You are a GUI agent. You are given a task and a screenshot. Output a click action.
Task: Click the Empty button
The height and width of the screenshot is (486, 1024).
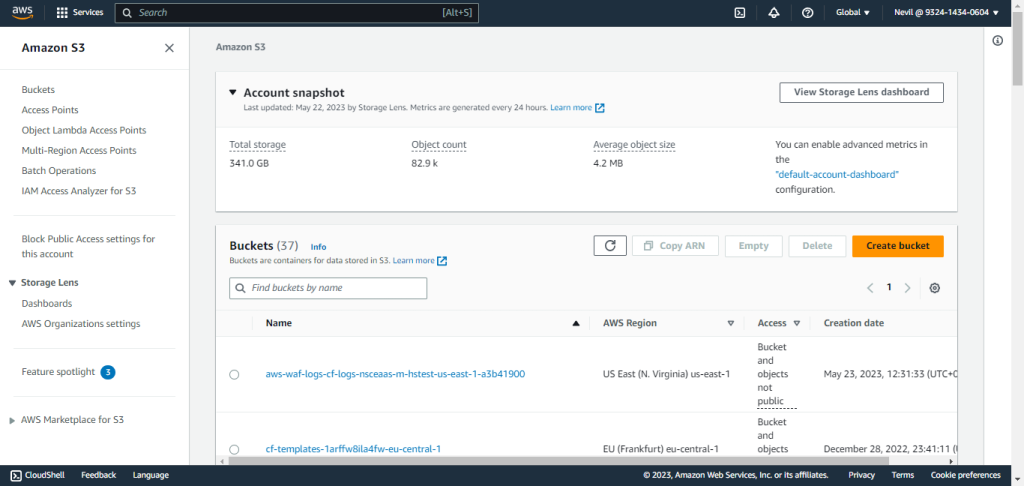[754, 246]
